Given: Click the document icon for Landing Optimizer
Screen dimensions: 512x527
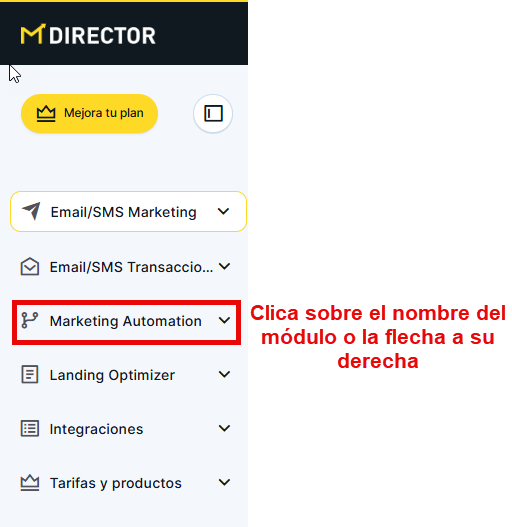Looking at the screenshot, I should (x=30, y=374).
